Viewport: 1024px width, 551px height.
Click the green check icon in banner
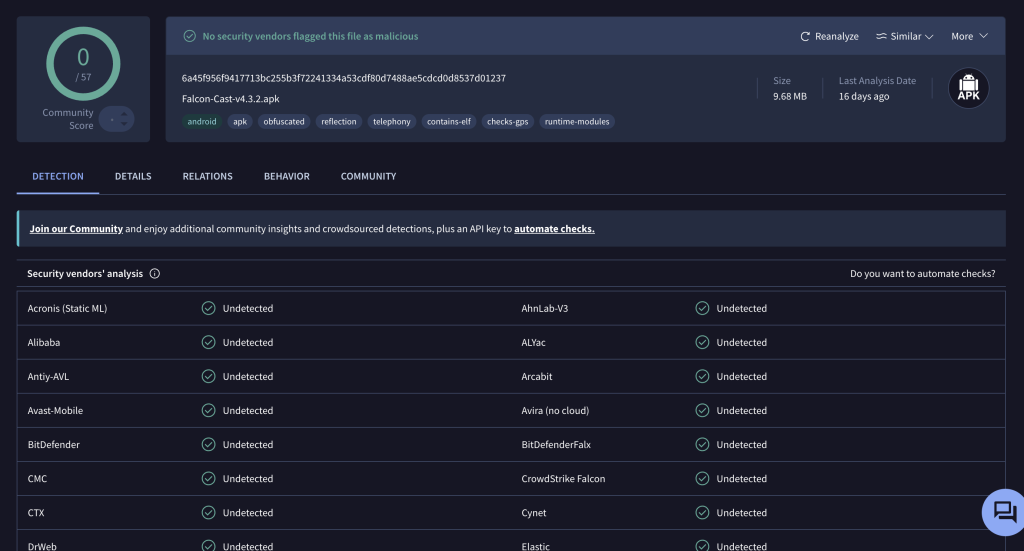[189, 36]
